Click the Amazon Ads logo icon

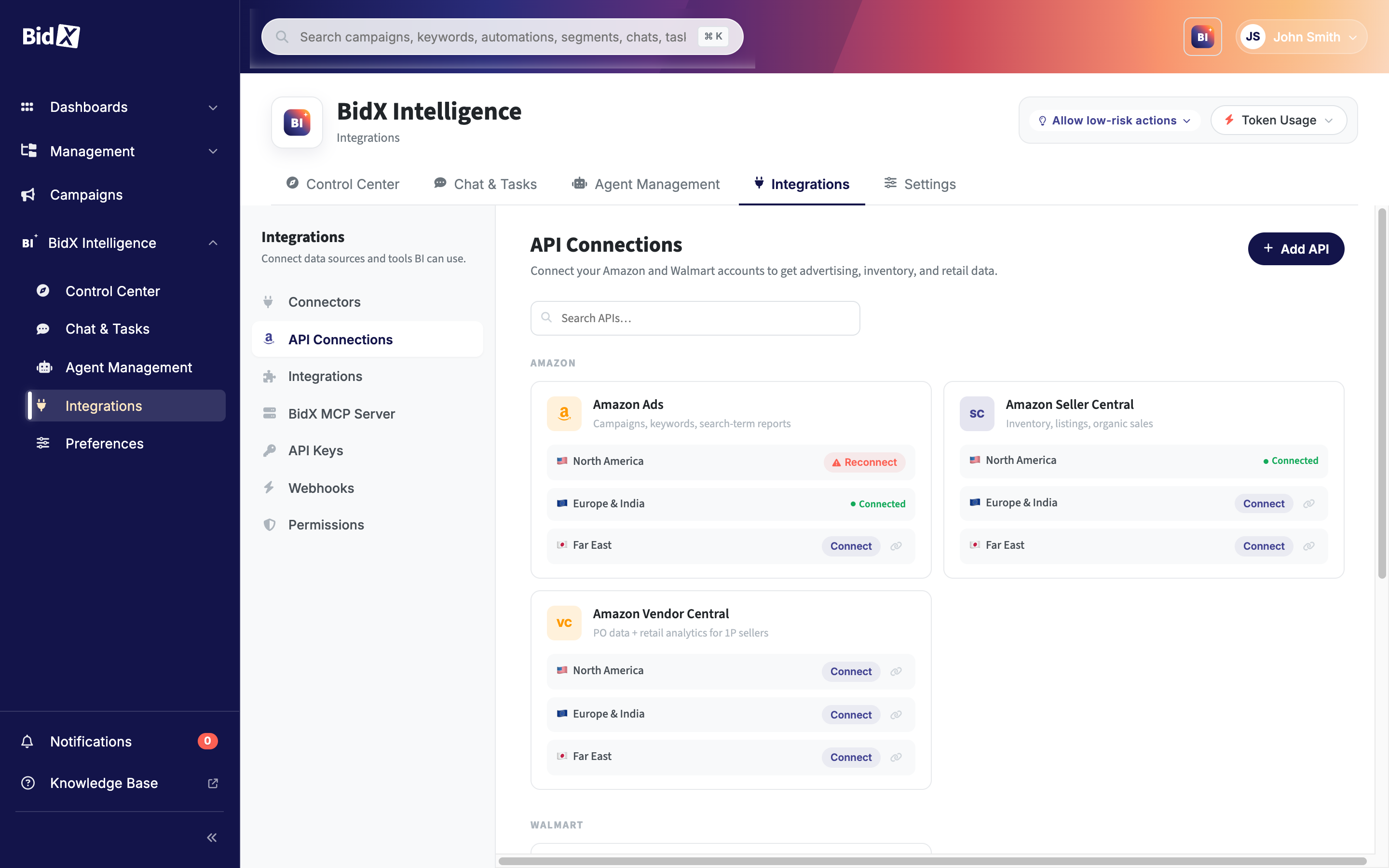pos(564,413)
